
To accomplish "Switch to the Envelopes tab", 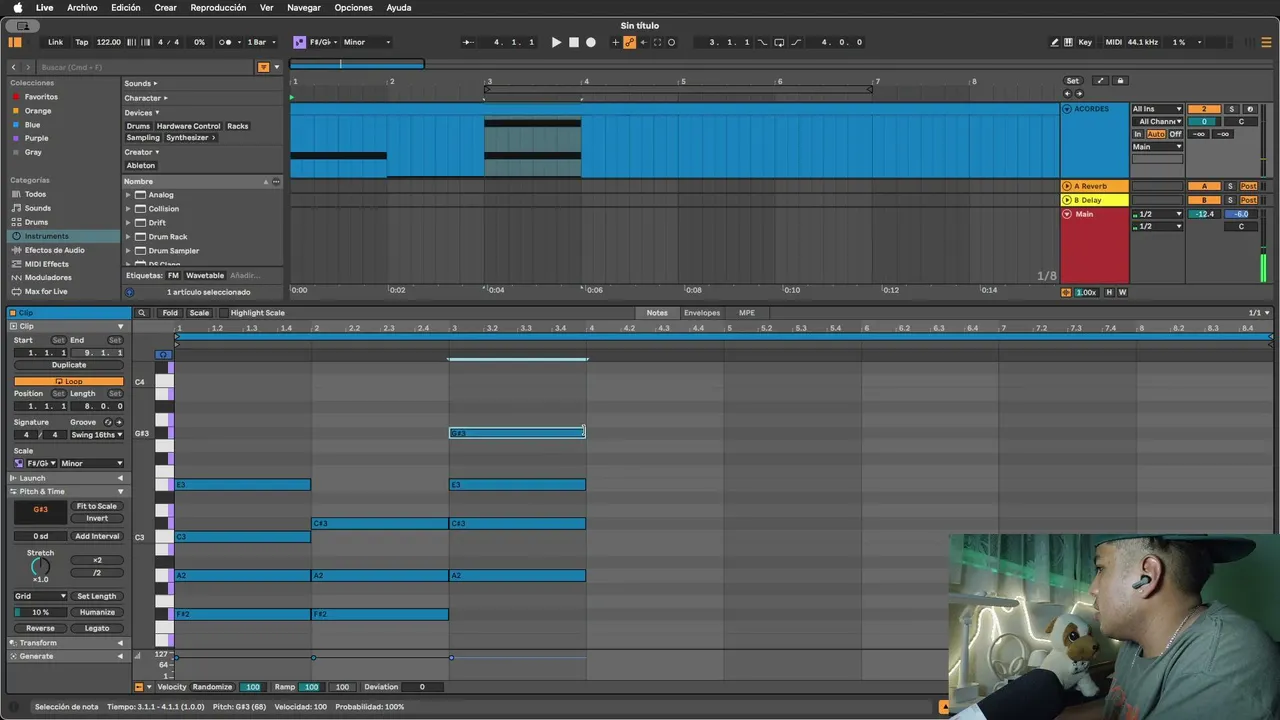I will tap(702, 313).
